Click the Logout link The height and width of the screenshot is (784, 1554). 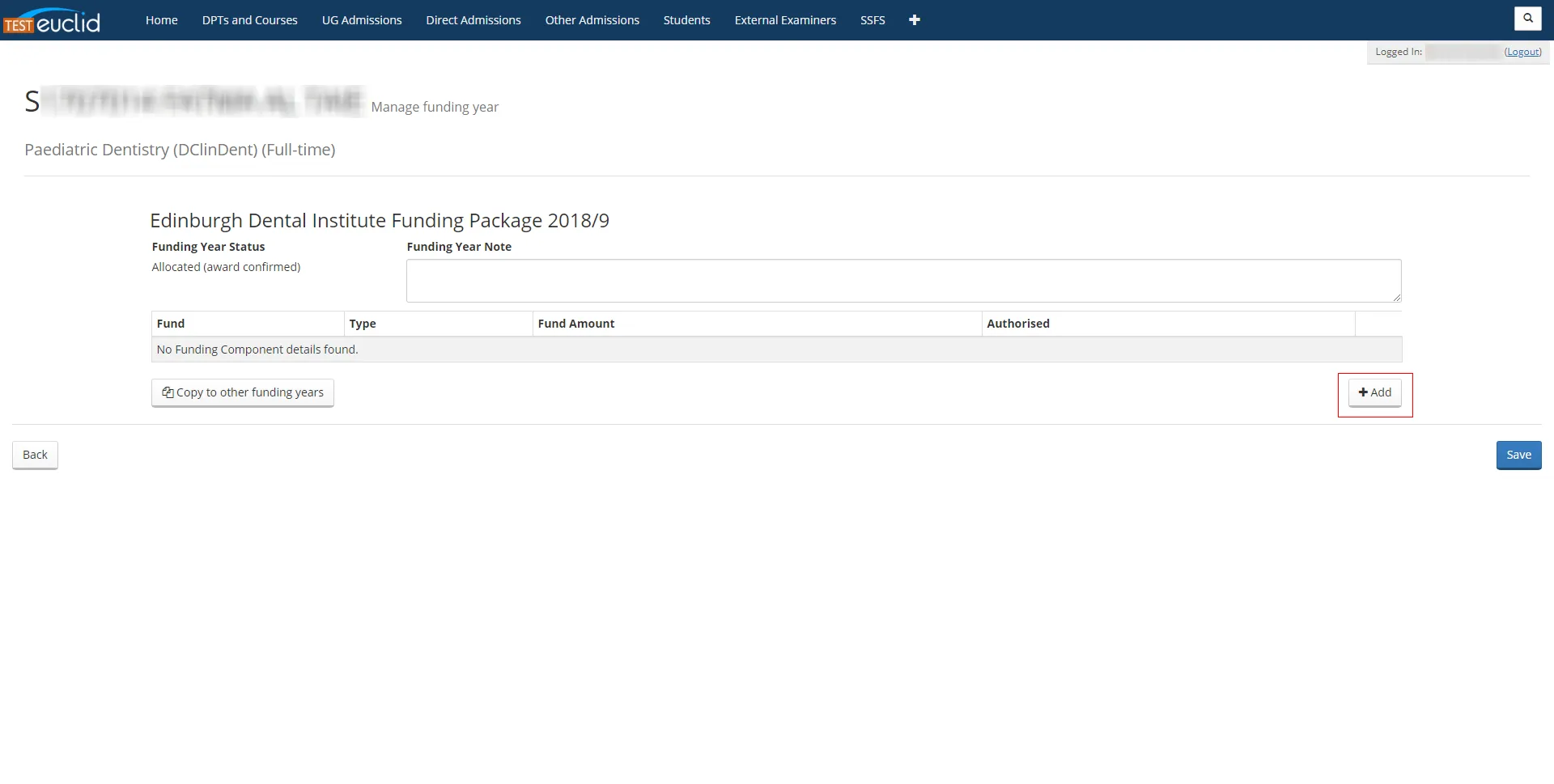coord(1522,52)
